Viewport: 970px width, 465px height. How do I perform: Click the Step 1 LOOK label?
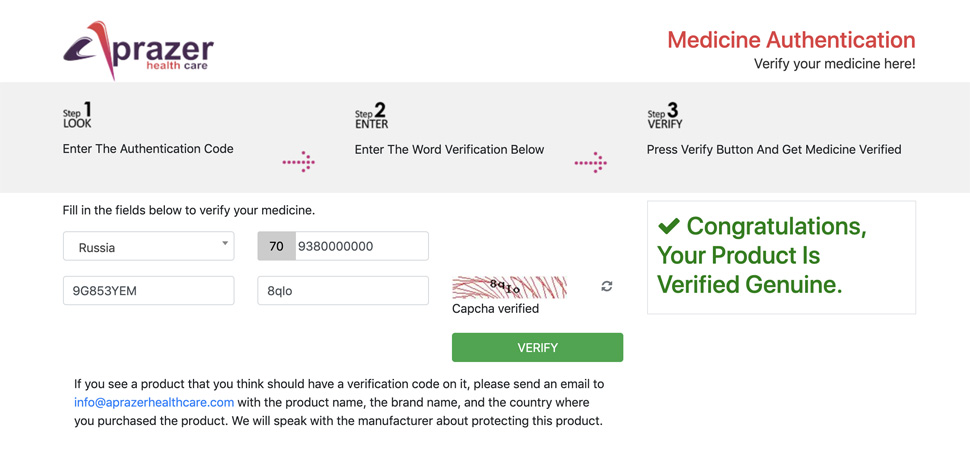(x=78, y=115)
